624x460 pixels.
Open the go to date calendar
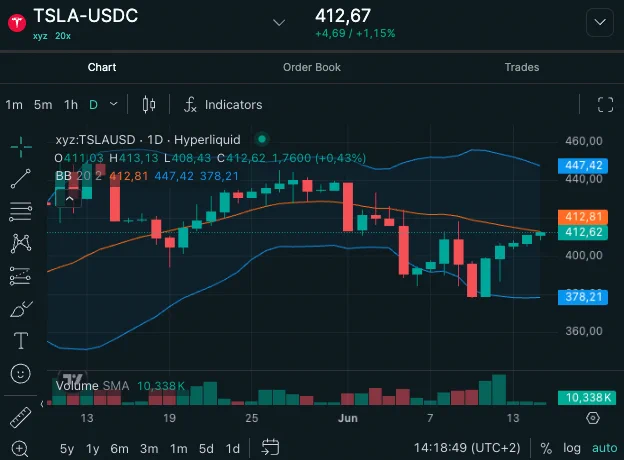[x=270, y=447]
